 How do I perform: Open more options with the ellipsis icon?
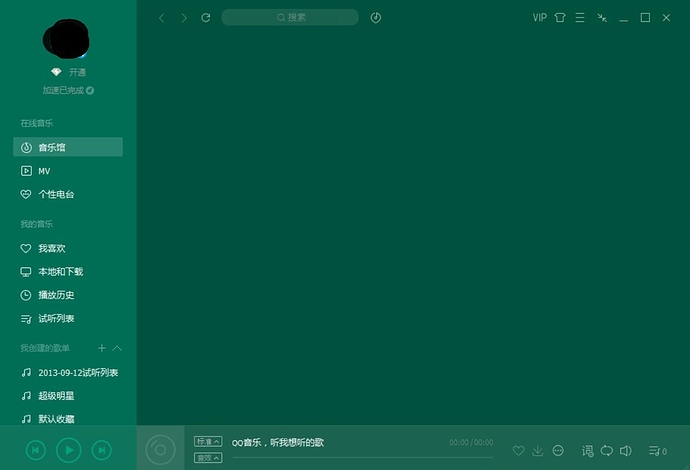click(558, 451)
